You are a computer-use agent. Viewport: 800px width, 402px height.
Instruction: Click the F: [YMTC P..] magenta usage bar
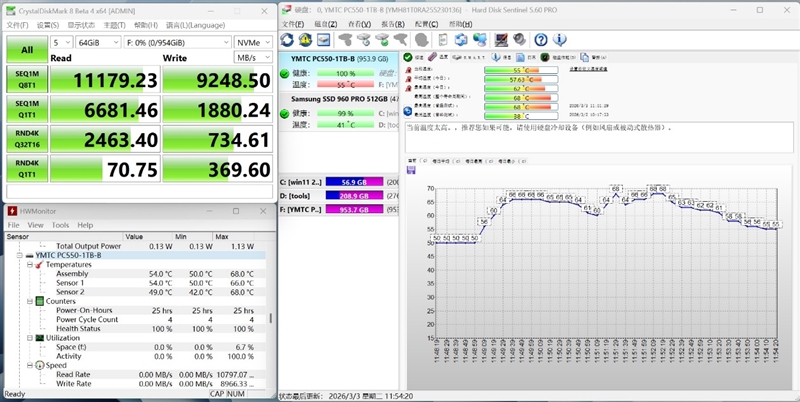point(354,209)
